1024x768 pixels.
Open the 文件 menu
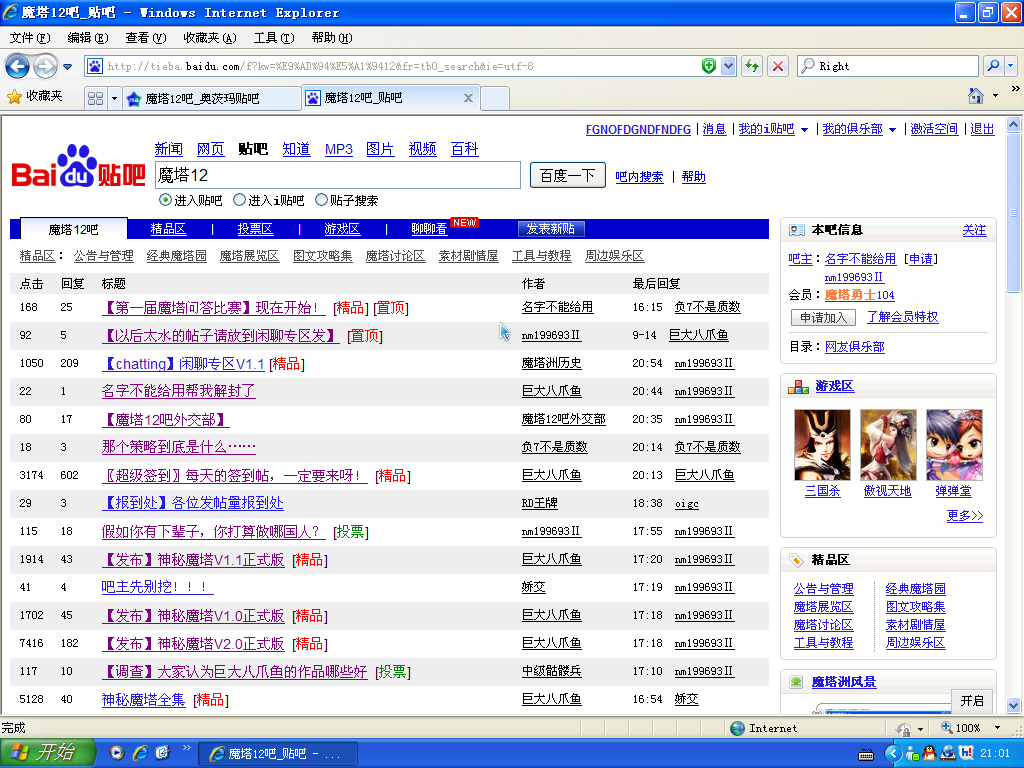pyautogui.click(x=29, y=38)
